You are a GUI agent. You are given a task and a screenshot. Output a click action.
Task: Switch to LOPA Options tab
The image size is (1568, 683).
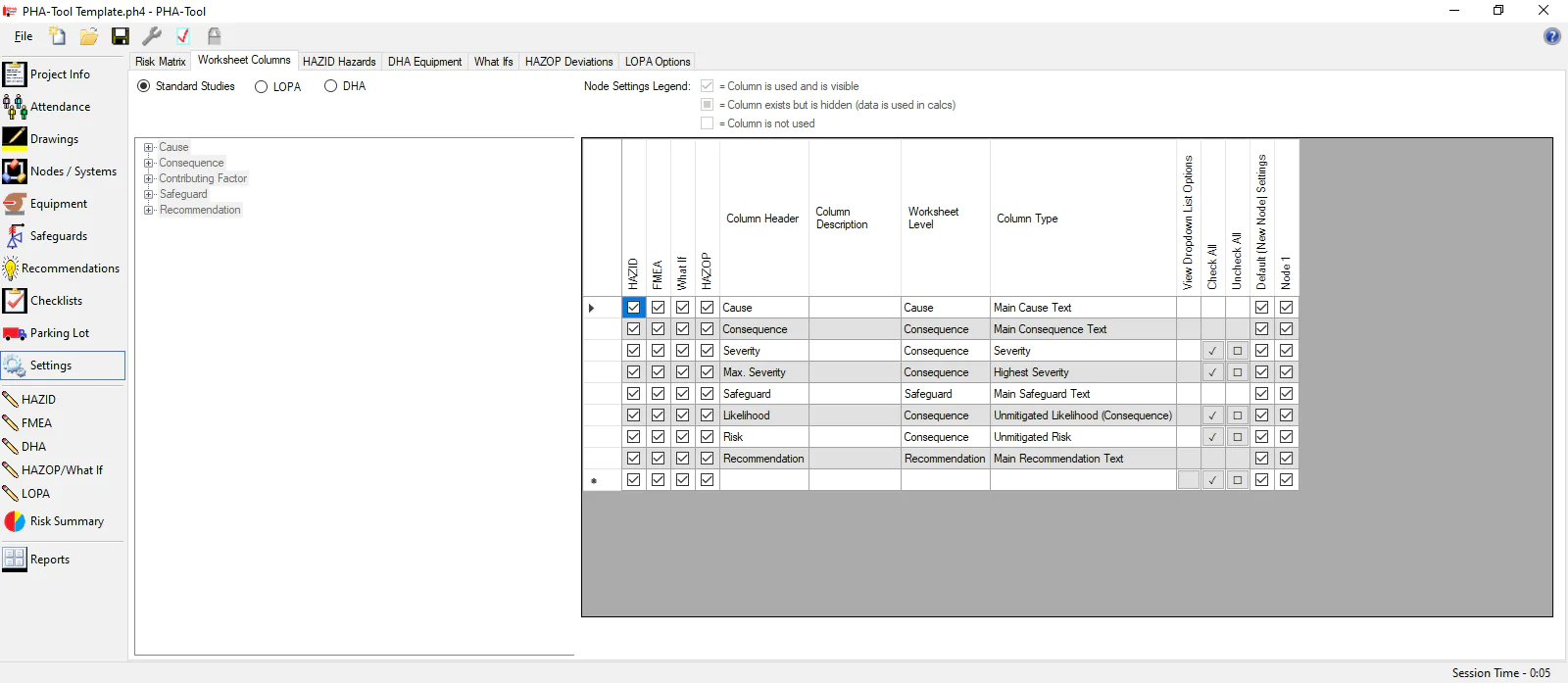[658, 62]
